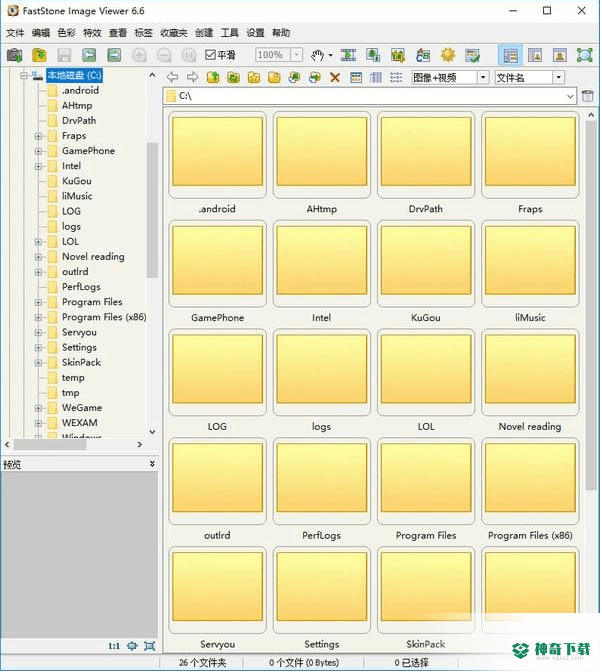Open the 特效 menu
Screen dimensions: 602x672
pyautogui.click(x=92, y=33)
